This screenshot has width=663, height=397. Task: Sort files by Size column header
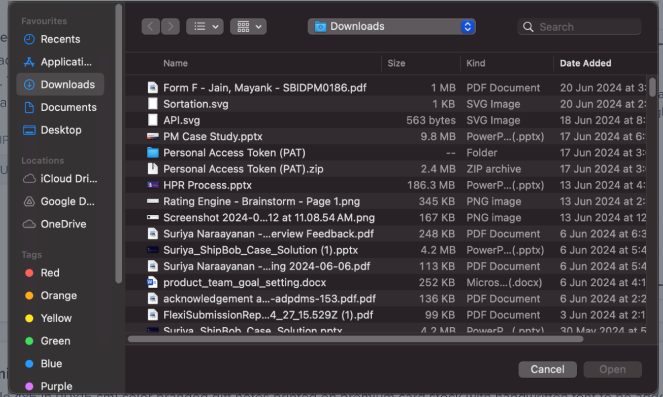coord(396,63)
